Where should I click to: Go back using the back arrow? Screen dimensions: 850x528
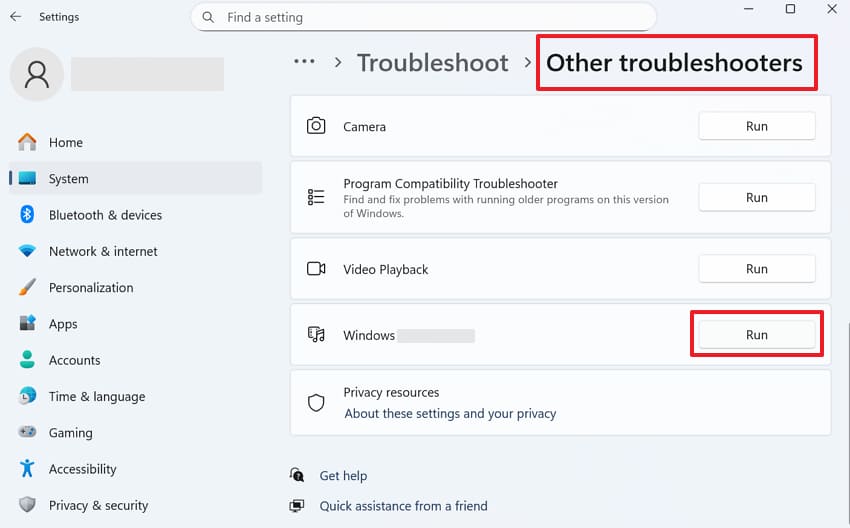click(16, 17)
